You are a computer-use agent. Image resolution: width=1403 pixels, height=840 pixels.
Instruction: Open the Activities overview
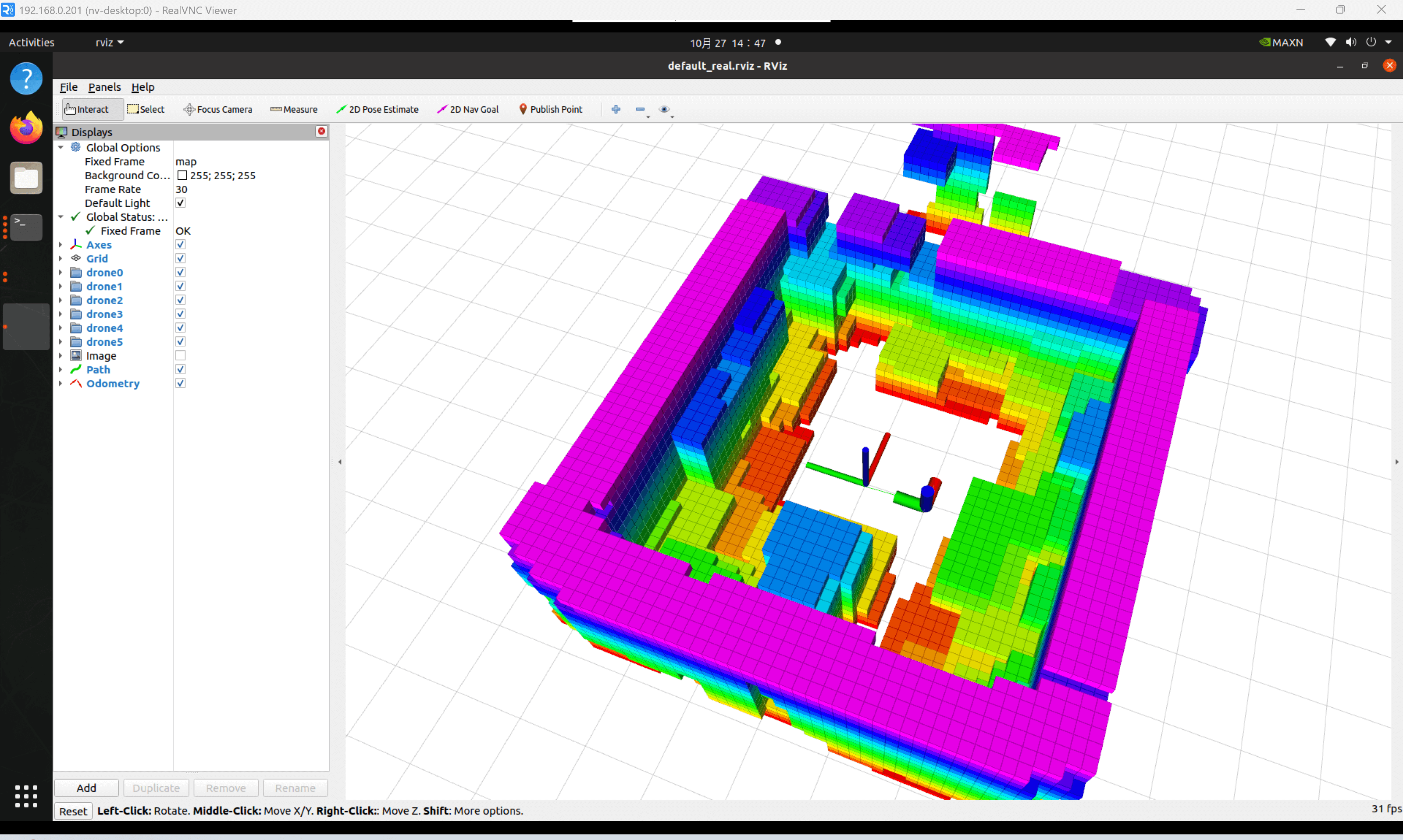click(32, 43)
